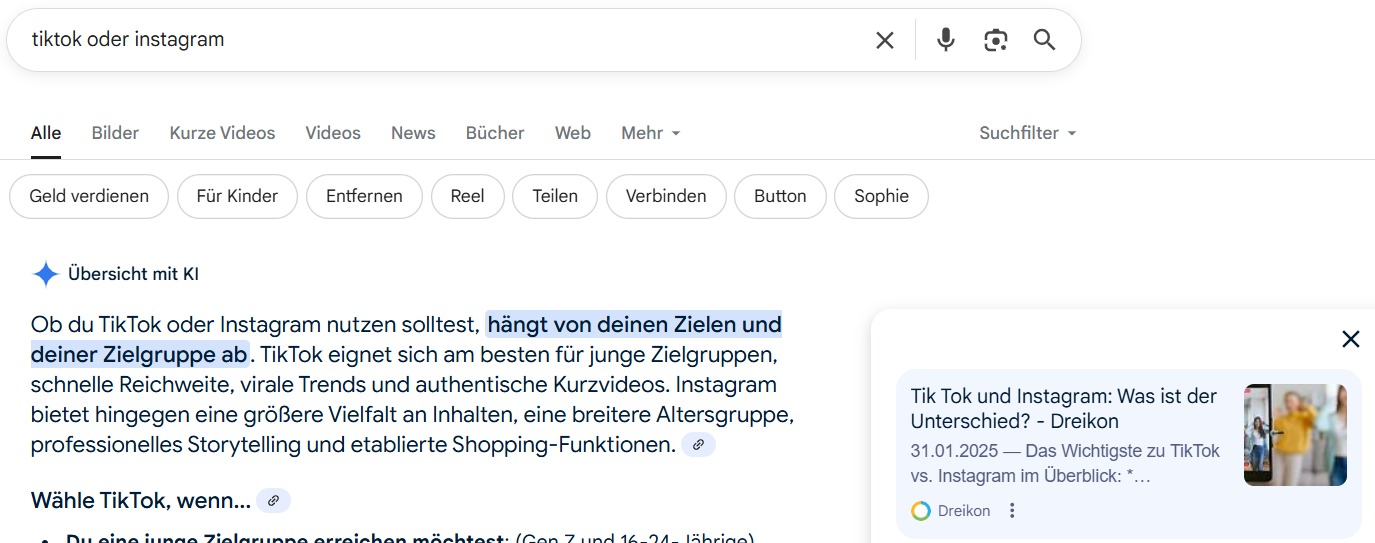
Task: Select the Teilen suggestion chip
Action: pos(555,196)
